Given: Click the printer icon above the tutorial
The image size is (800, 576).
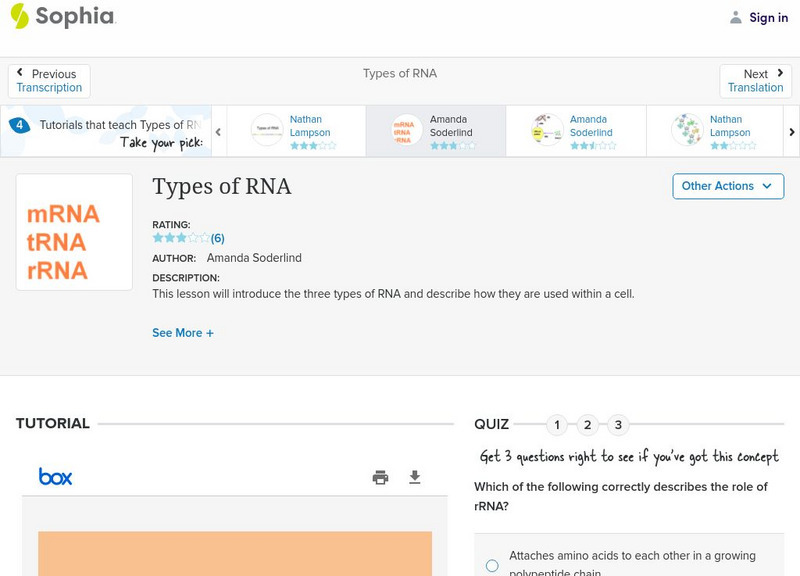Looking at the screenshot, I should click(380, 478).
